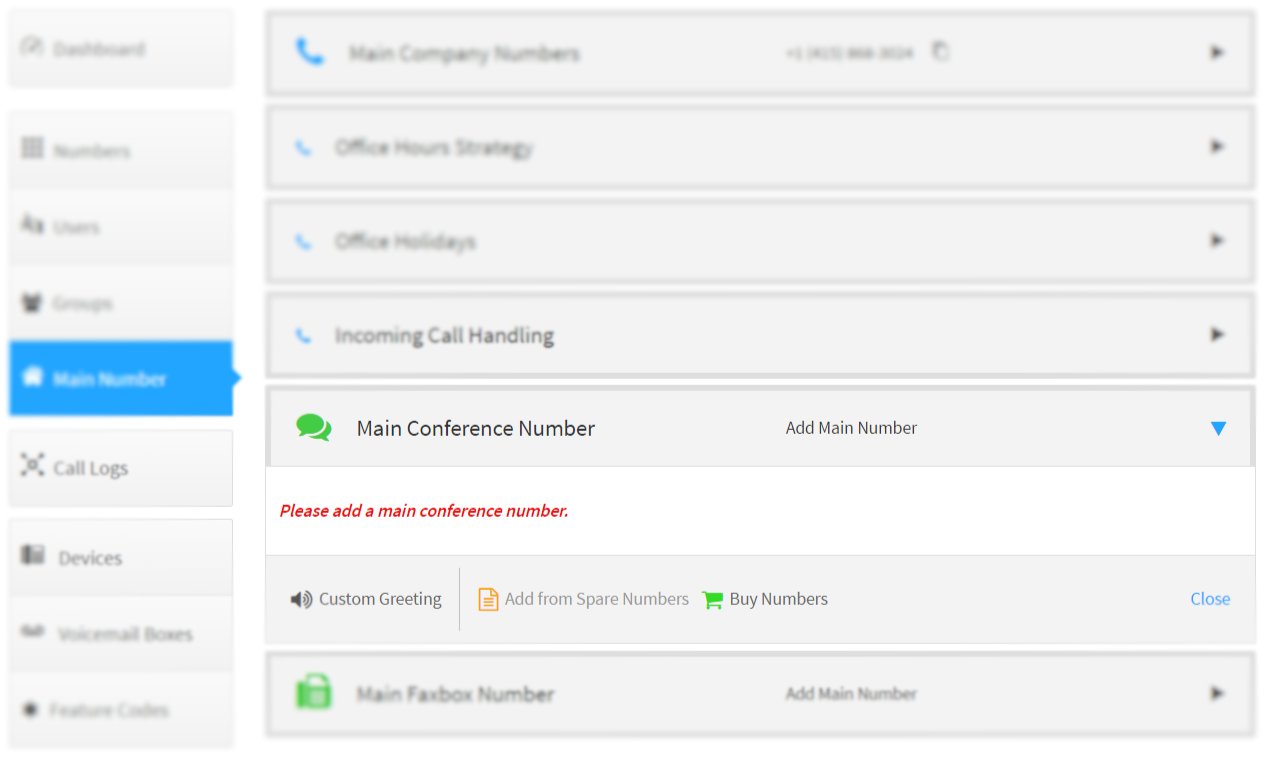The image size is (1275, 761).
Task: Copy the main company phone number
Action: click(x=940, y=51)
